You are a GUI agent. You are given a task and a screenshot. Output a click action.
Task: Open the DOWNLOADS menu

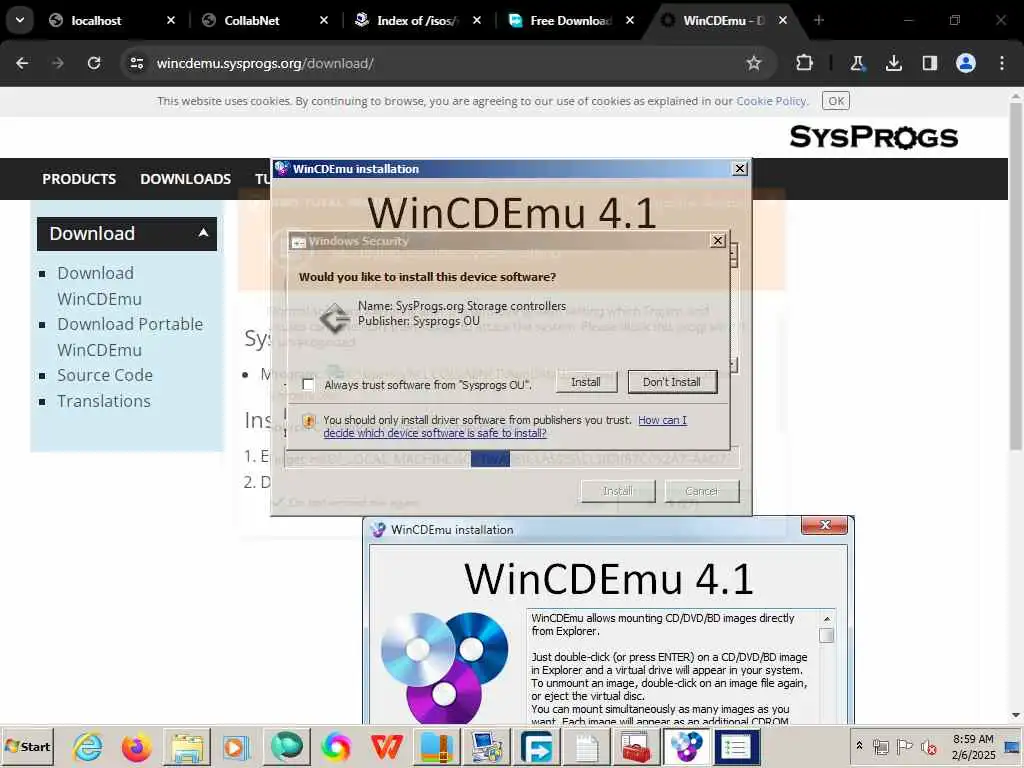185,179
